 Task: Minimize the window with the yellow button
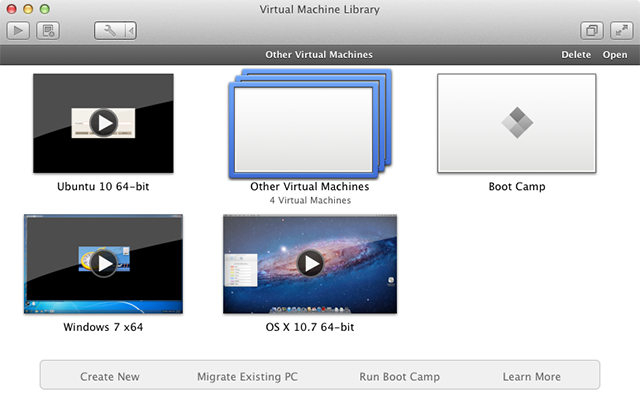click(x=28, y=9)
